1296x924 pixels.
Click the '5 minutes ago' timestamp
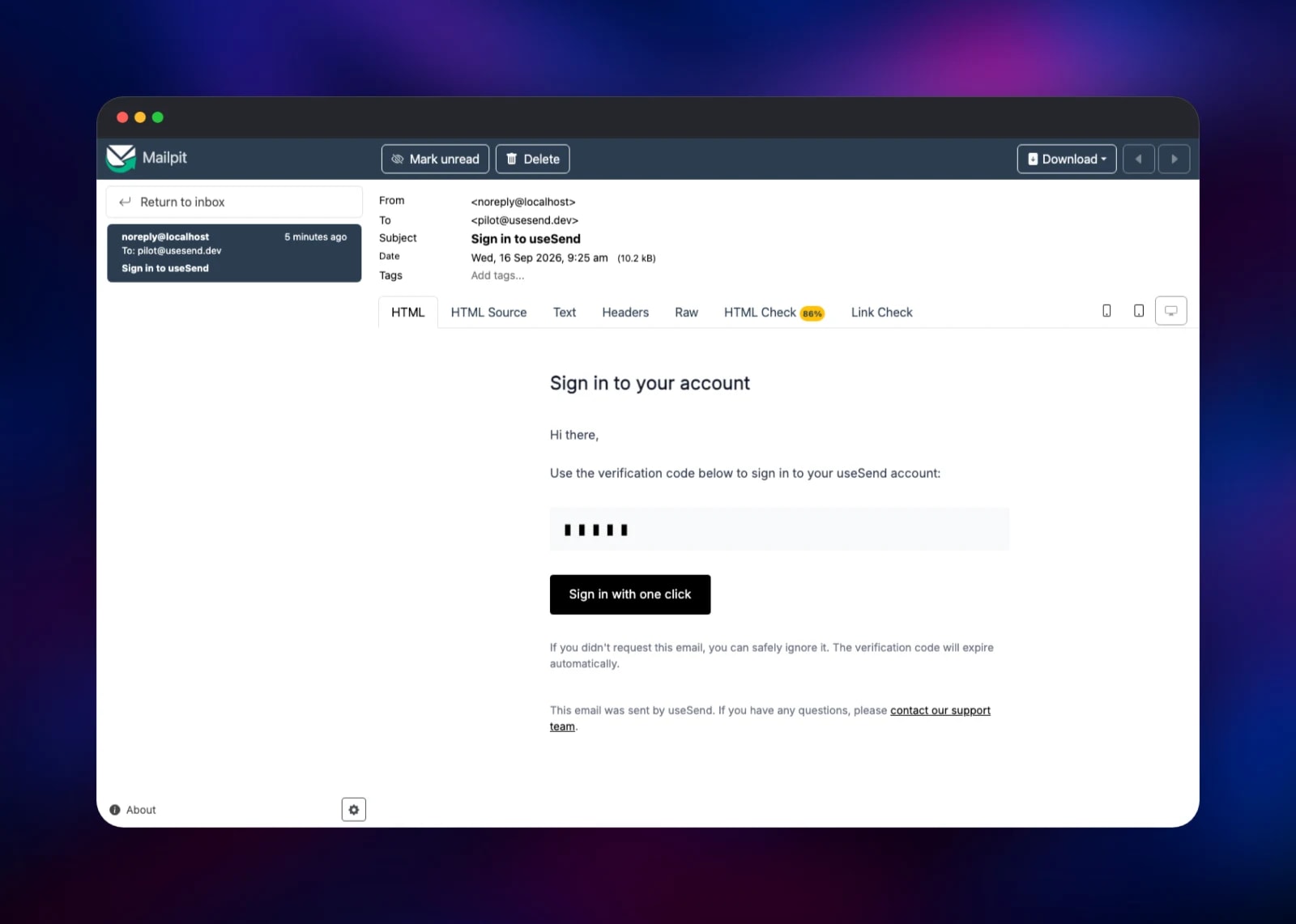tap(315, 237)
